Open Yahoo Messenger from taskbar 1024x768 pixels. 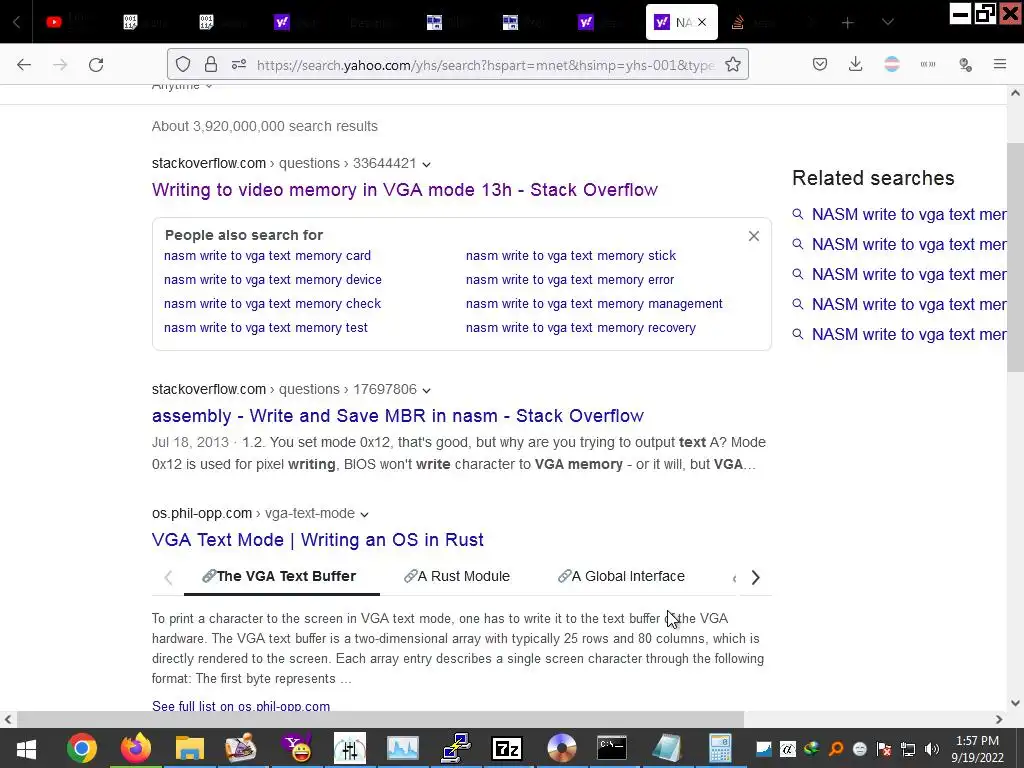pyautogui.click(x=296, y=748)
